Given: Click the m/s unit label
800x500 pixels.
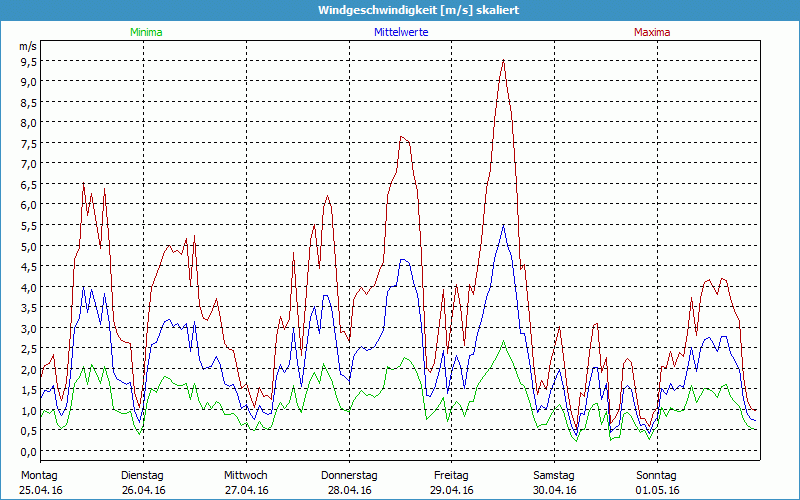Looking at the screenshot, I should [28, 46].
